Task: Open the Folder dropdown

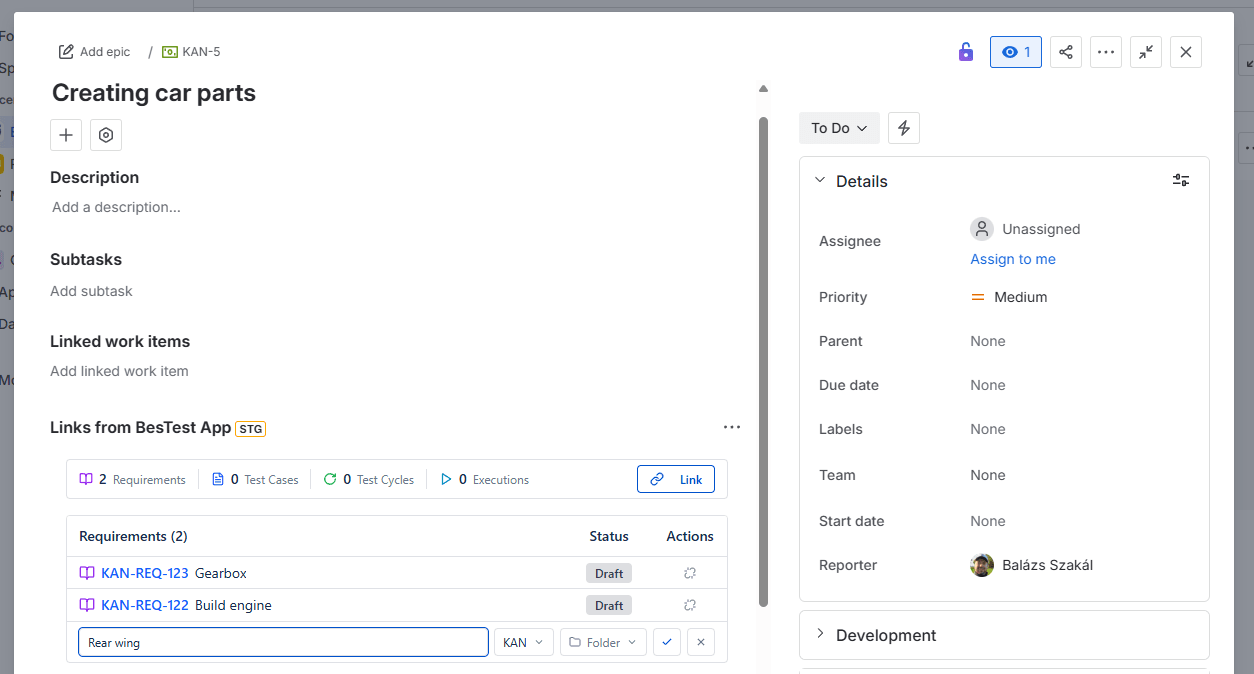Action: (603, 642)
